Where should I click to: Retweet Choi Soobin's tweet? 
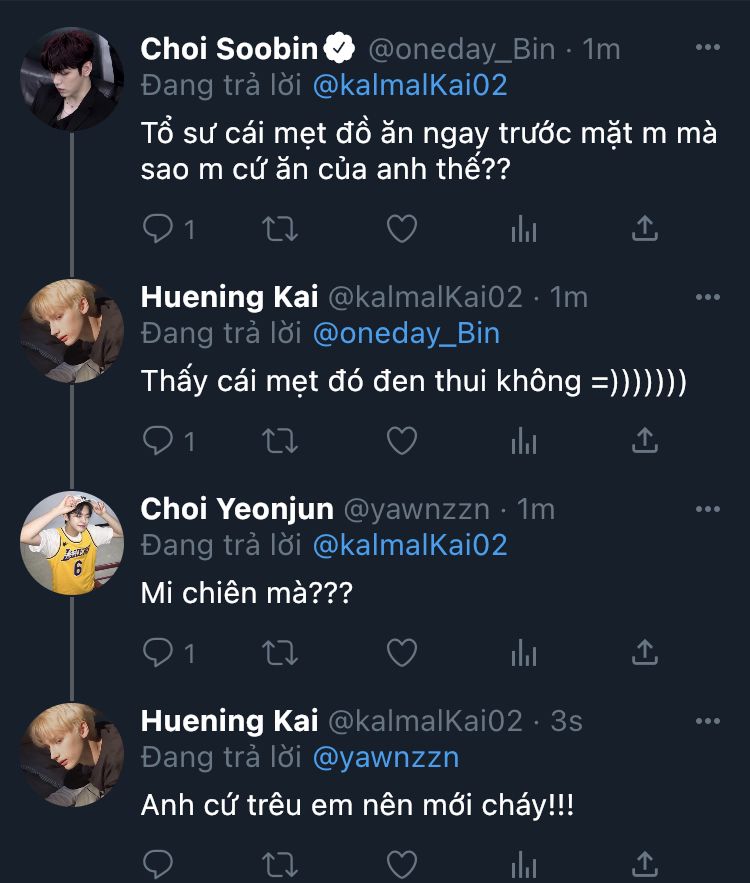pos(279,229)
